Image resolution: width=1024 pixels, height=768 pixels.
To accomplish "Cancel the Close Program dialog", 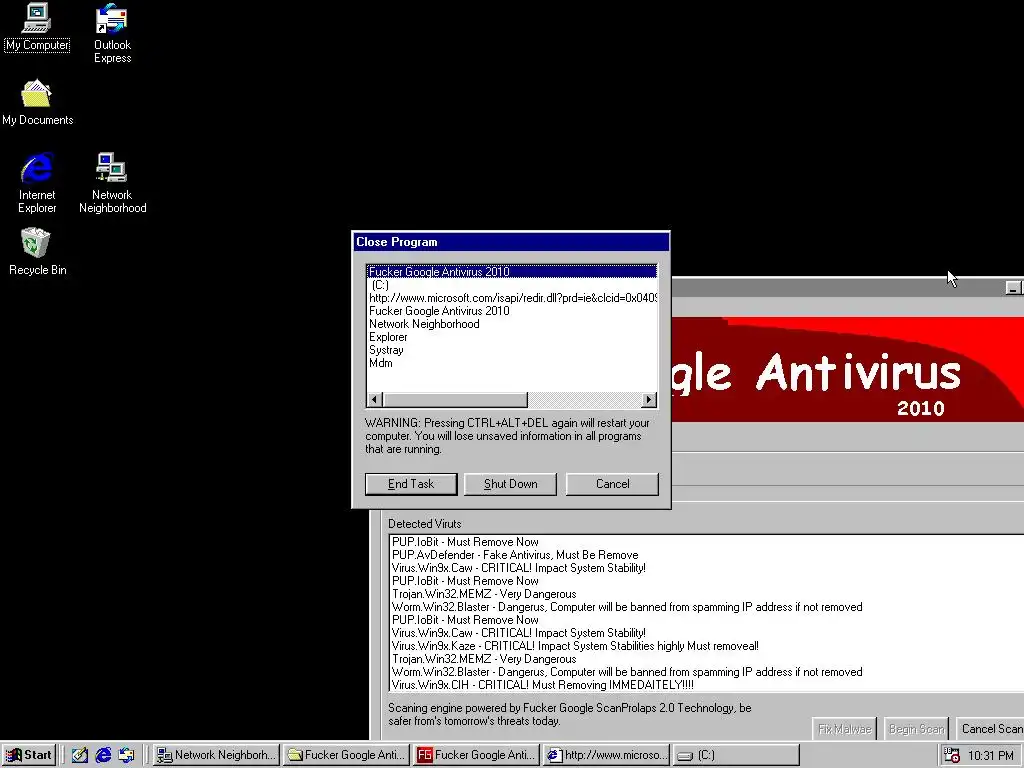I will coord(612,484).
